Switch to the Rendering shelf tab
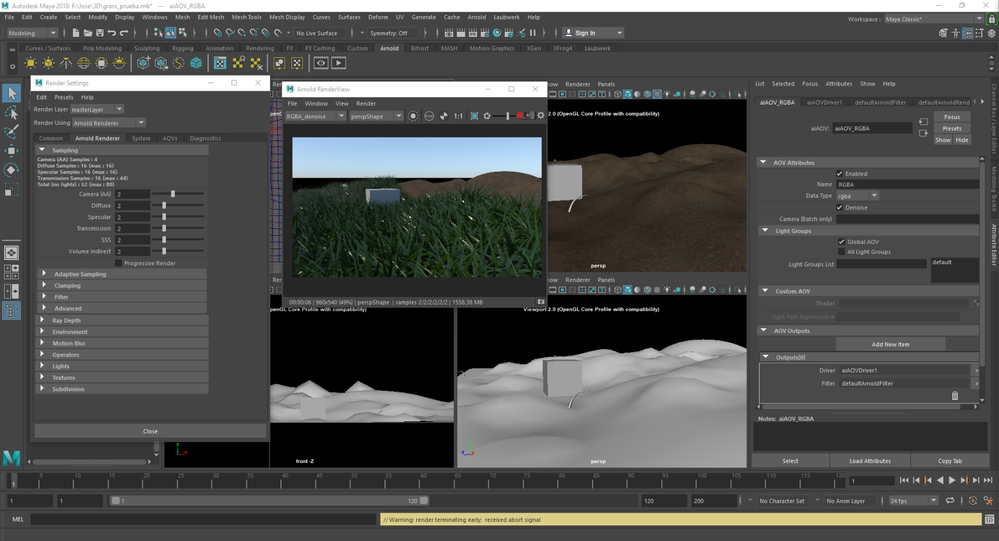This screenshot has height=541, width=999. tap(259, 48)
